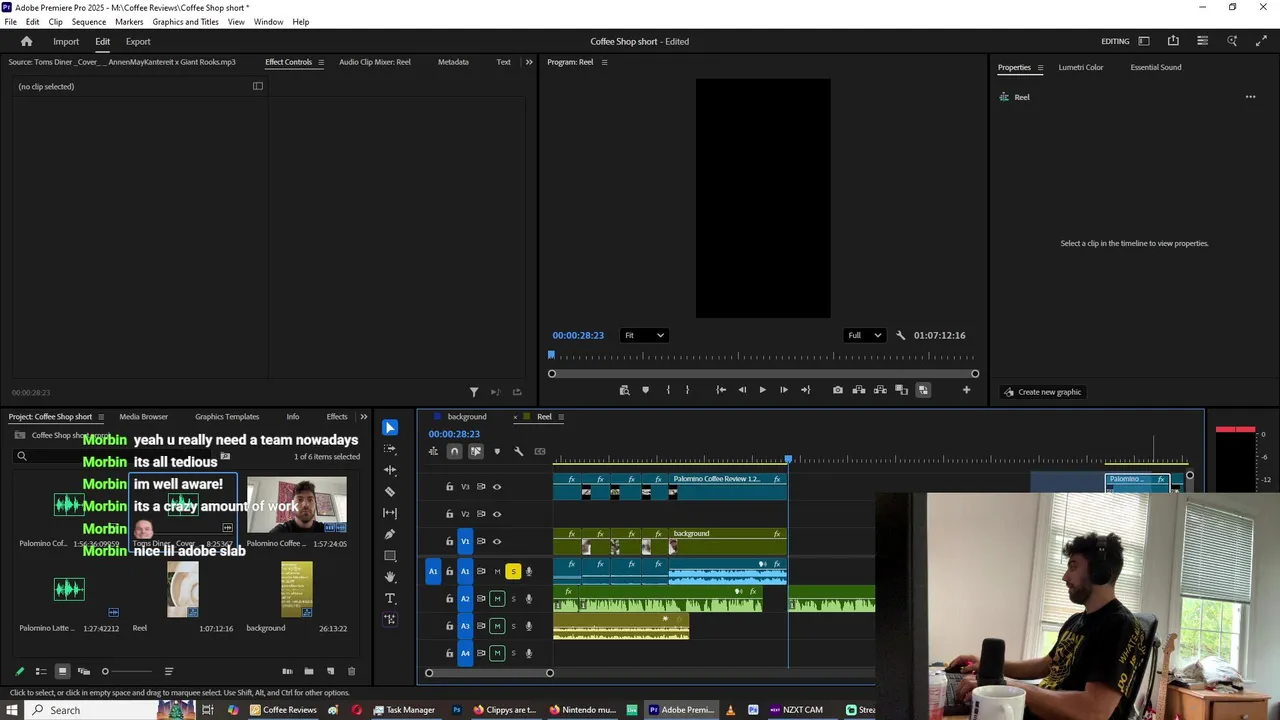Select the Razor tool
The width and height of the screenshot is (1280, 720).
tap(390, 492)
